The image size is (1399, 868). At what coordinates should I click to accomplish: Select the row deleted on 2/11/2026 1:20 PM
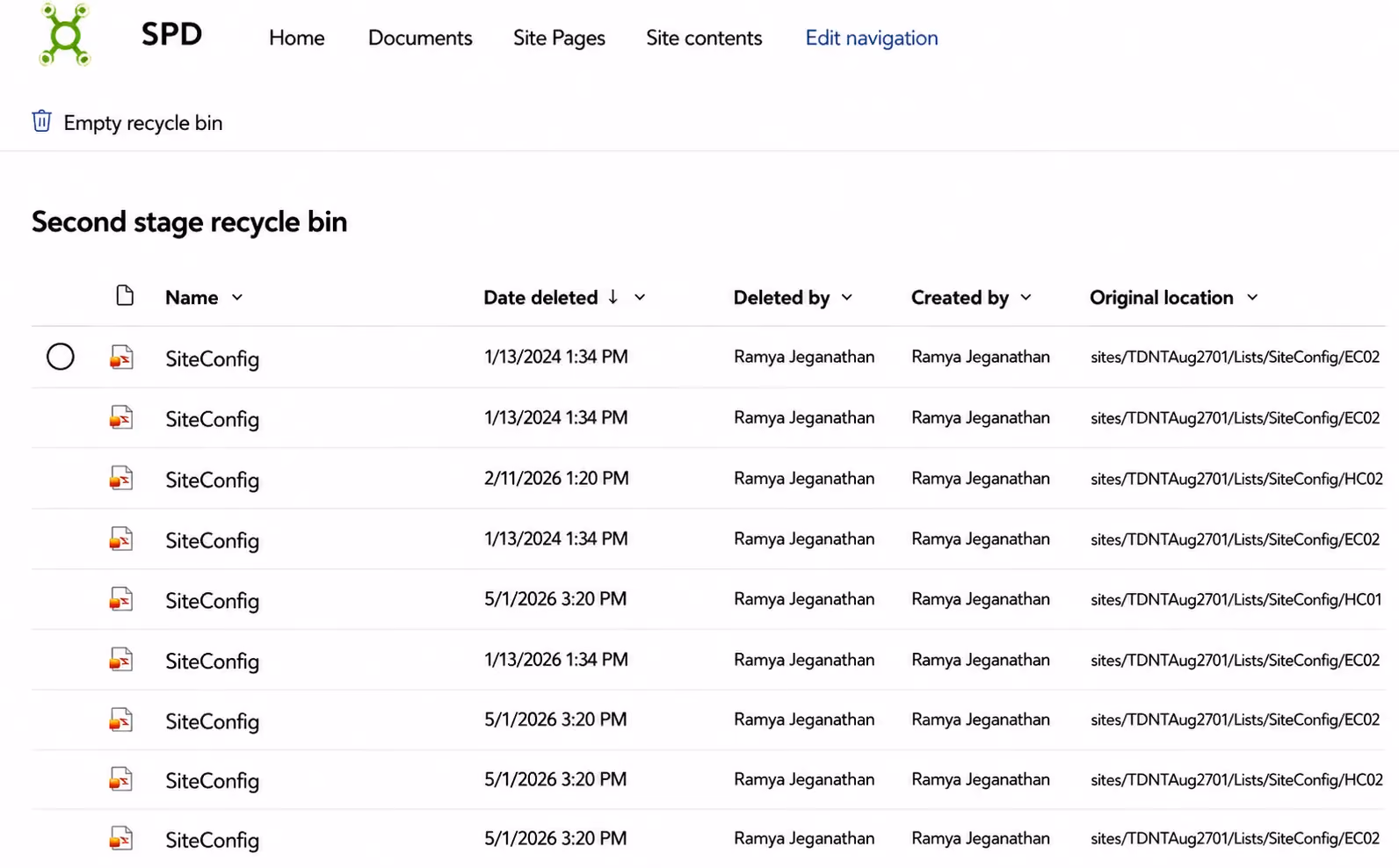[708, 479]
